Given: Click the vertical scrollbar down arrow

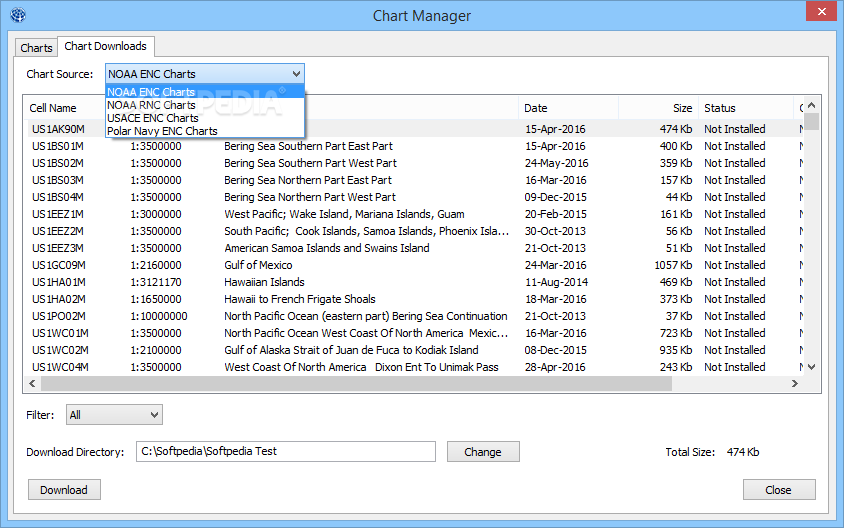Looking at the screenshot, I should (x=812, y=367).
